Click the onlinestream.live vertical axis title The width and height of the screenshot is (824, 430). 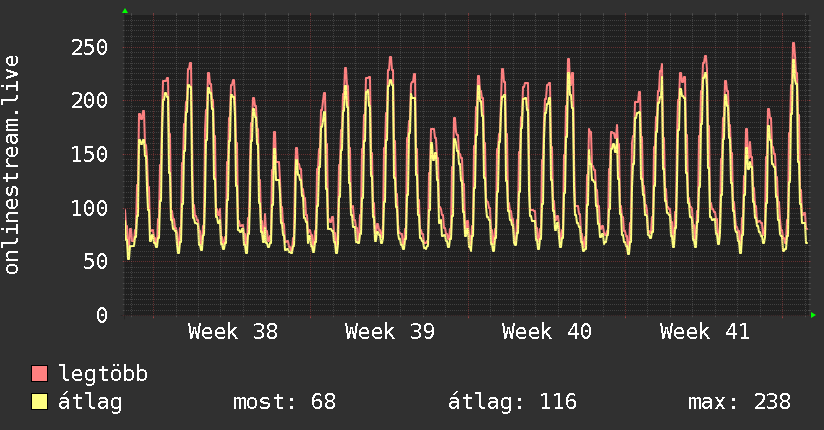(12, 165)
